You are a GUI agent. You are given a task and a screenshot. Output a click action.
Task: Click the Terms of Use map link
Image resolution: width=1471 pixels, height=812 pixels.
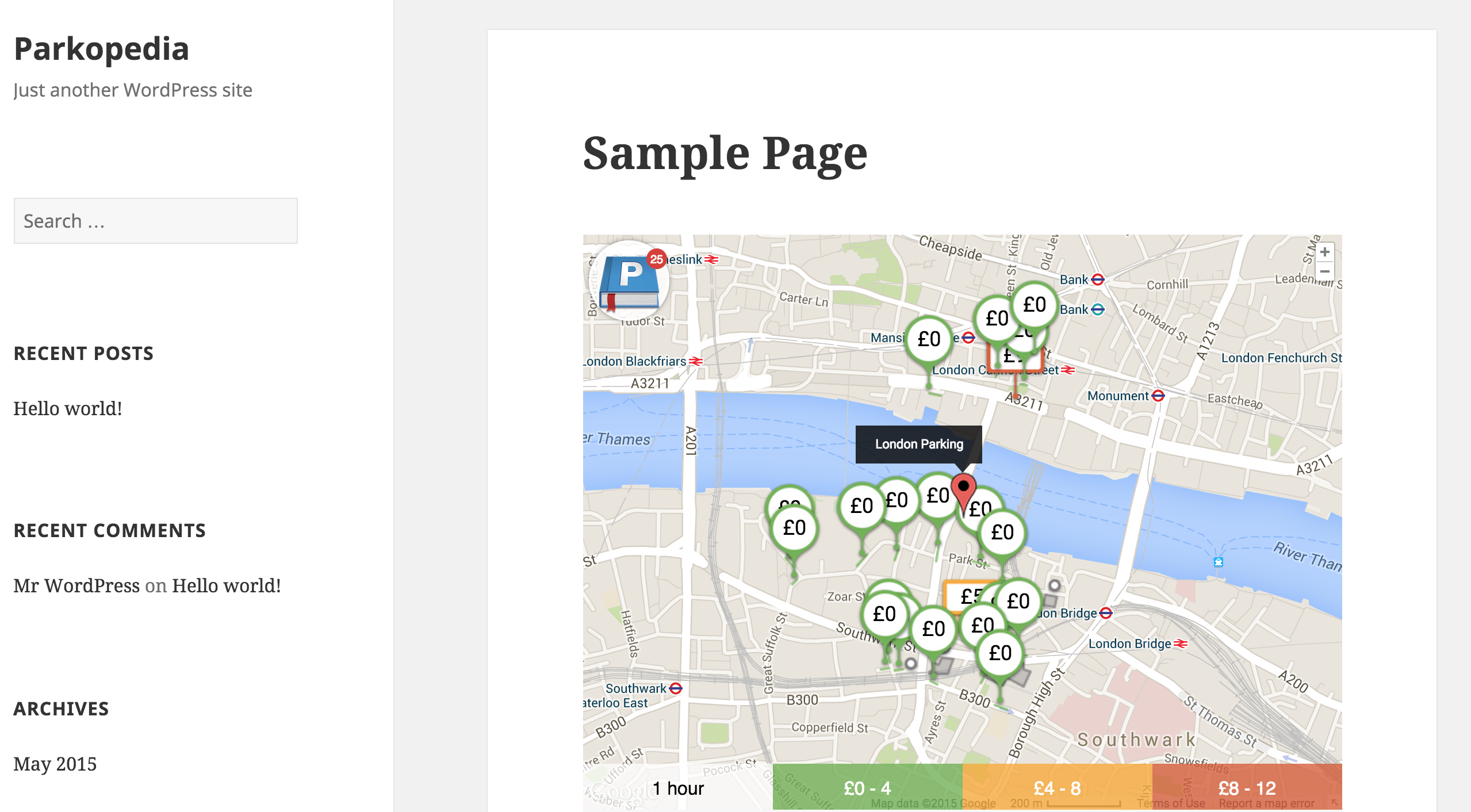click(1171, 803)
